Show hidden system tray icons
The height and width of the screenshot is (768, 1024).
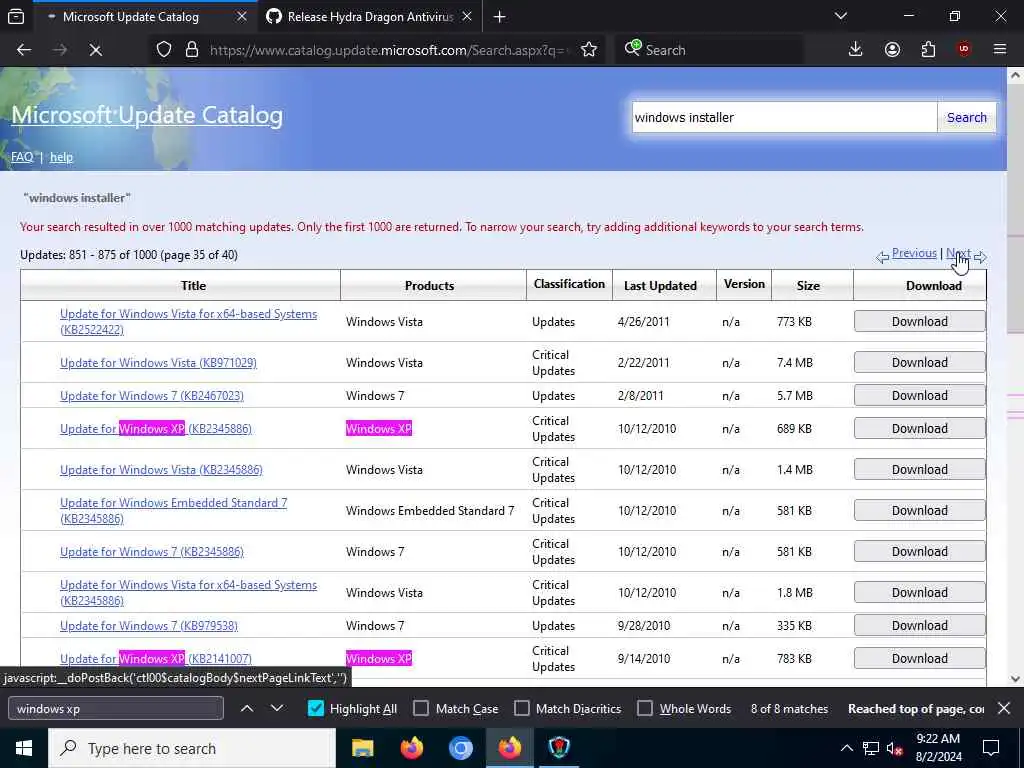click(846, 748)
